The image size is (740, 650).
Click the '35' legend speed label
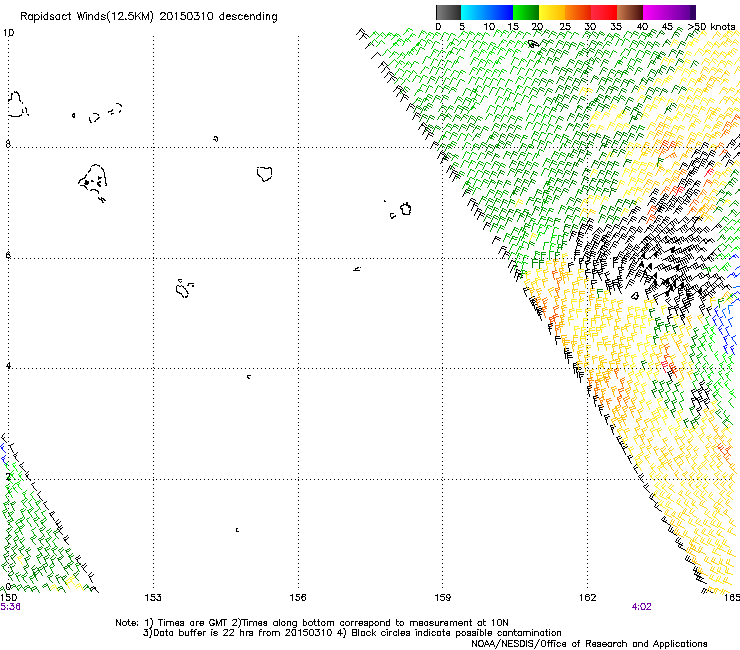(616, 27)
